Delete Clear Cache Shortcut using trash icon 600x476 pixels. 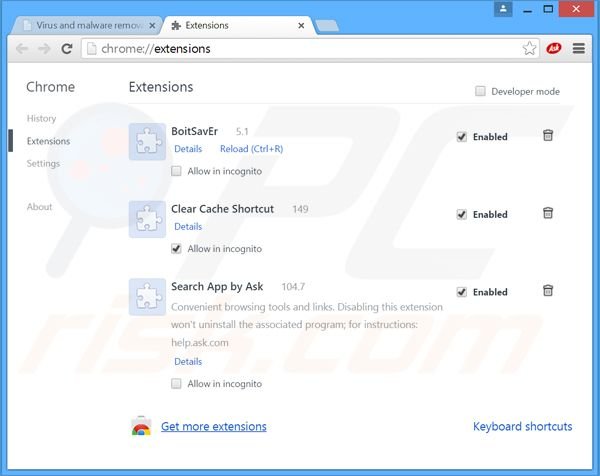point(548,213)
